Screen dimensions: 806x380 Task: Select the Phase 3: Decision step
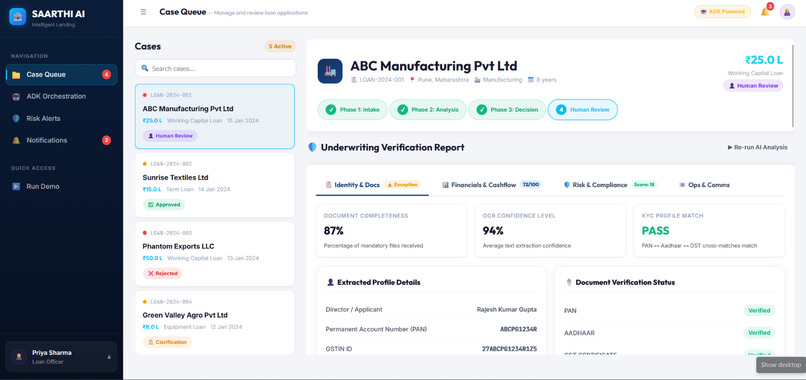click(x=507, y=110)
